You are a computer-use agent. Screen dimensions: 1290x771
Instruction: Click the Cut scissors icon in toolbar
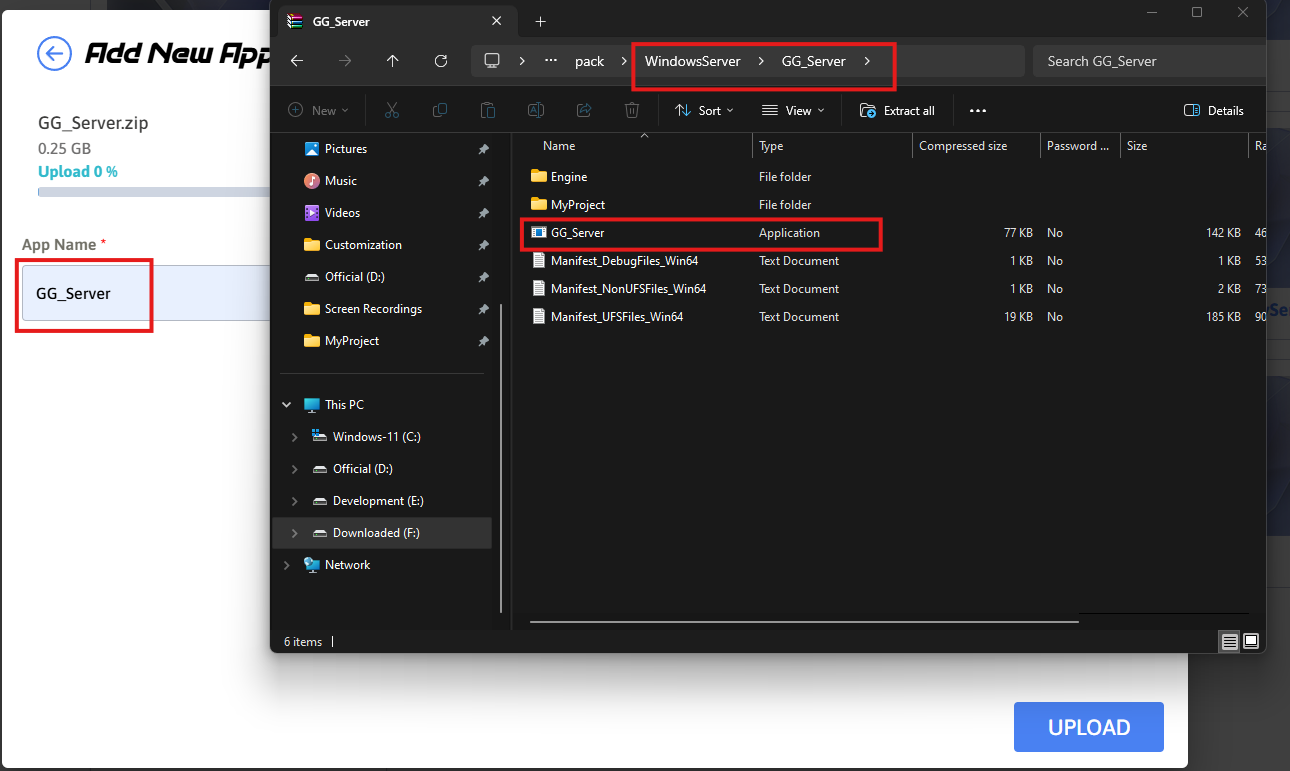click(x=392, y=110)
